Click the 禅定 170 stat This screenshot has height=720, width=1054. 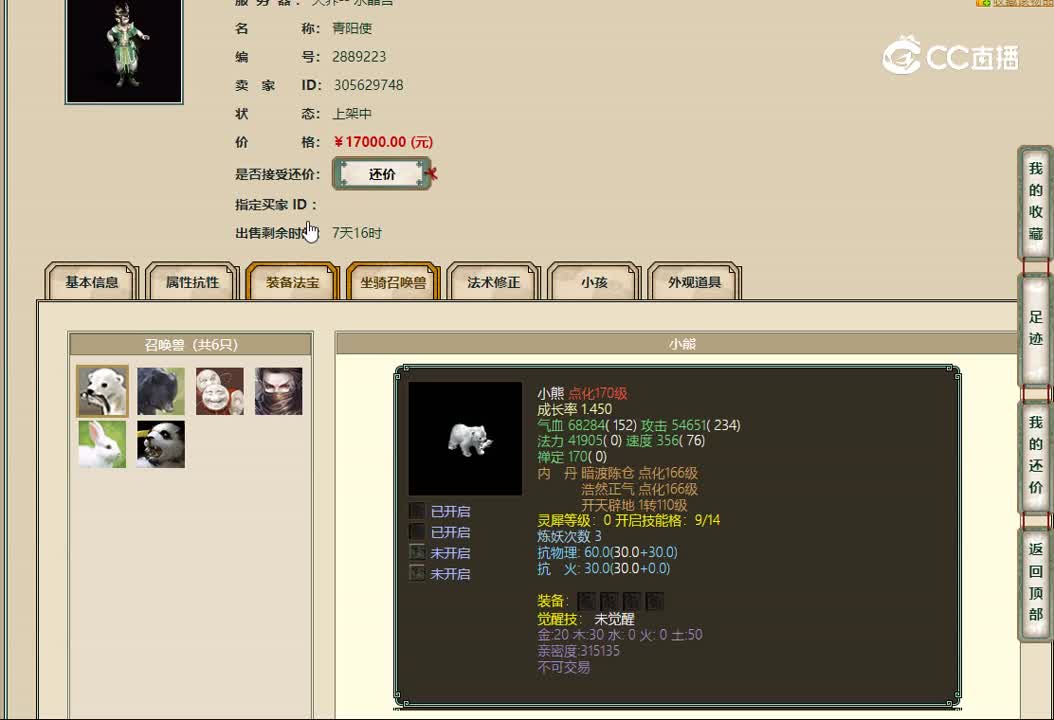pos(571,457)
